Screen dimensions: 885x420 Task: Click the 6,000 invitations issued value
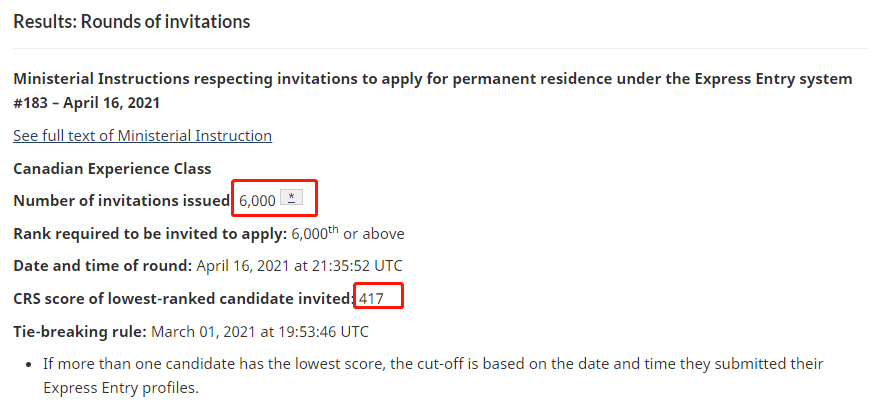click(x=257, y=201)
